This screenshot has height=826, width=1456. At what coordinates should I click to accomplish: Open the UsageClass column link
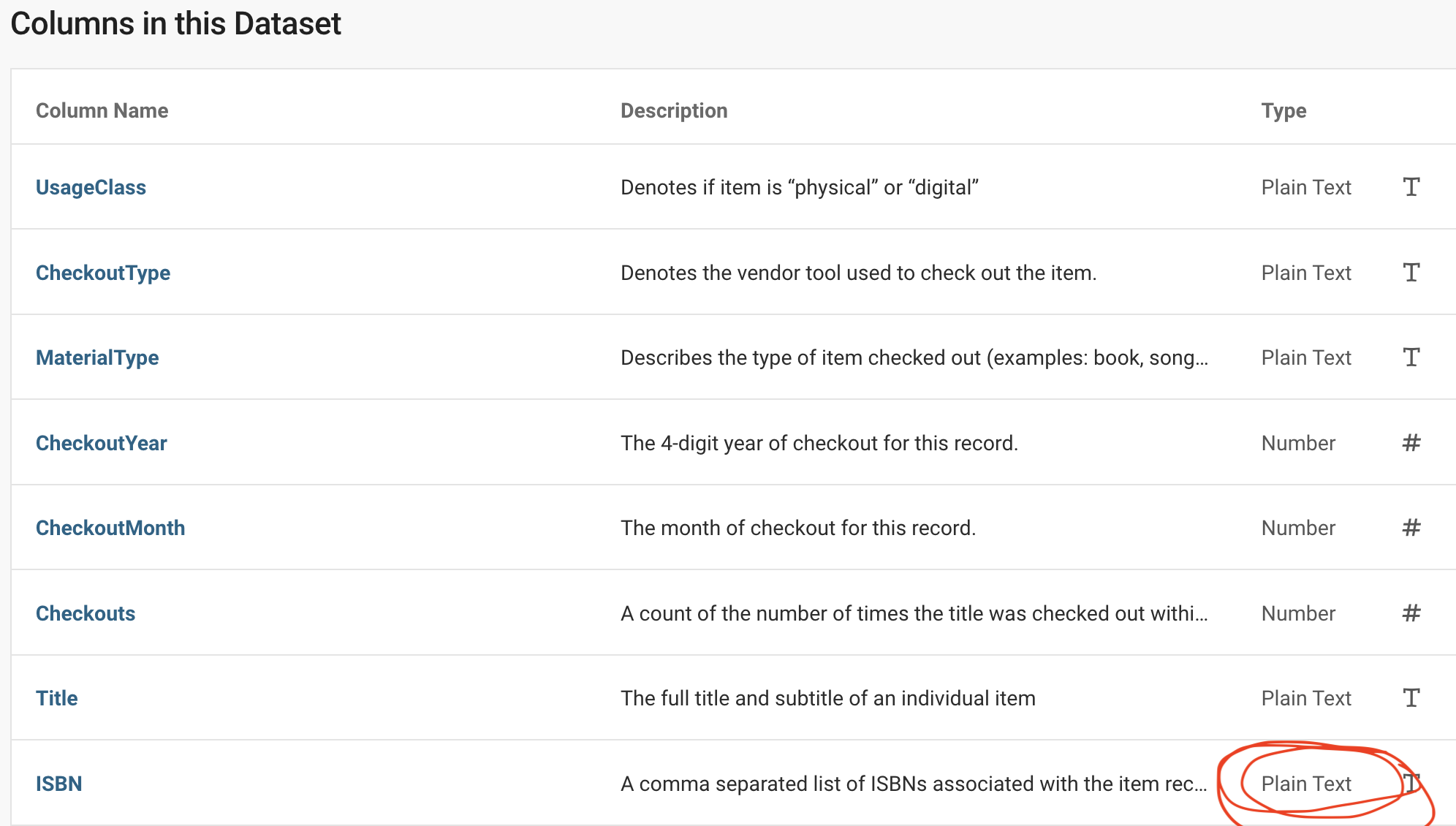pos(91,188)
